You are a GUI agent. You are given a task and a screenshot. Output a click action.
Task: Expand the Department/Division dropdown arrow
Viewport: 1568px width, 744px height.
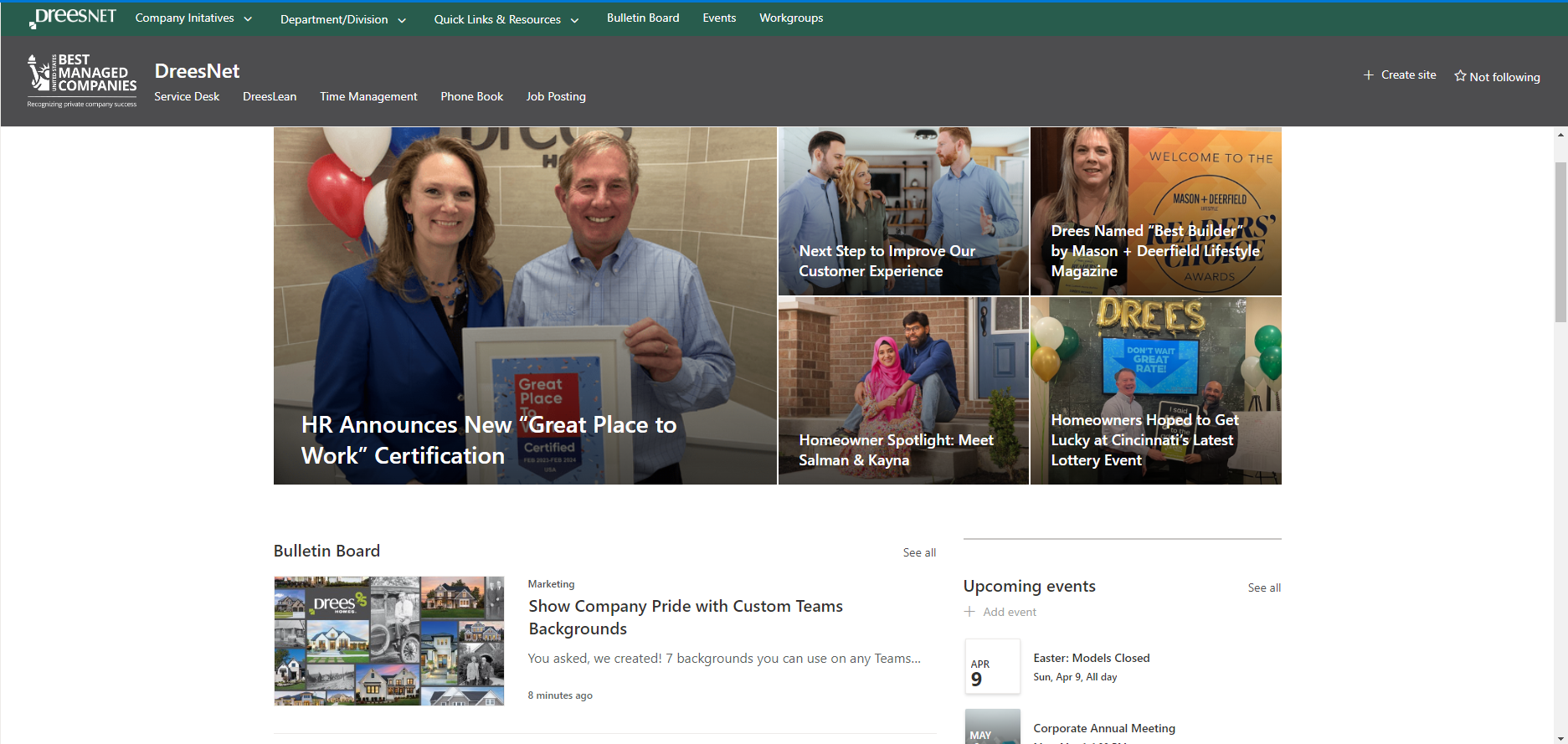[x=402, y=20]
